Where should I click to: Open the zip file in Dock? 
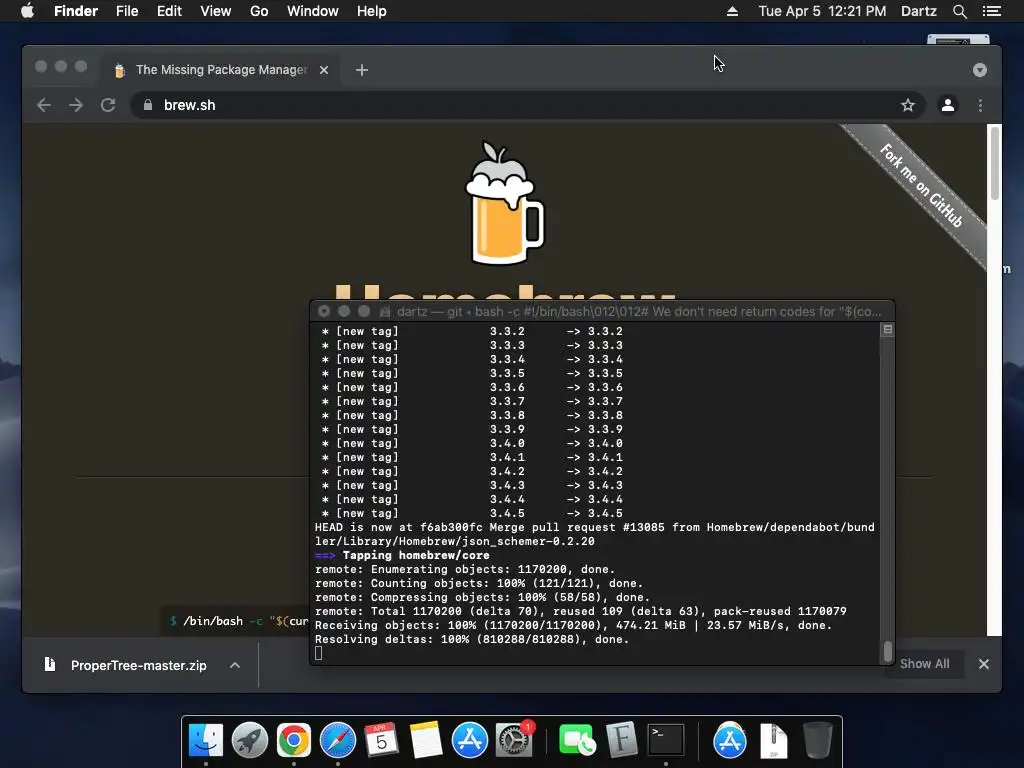click(x=774, y=740)
